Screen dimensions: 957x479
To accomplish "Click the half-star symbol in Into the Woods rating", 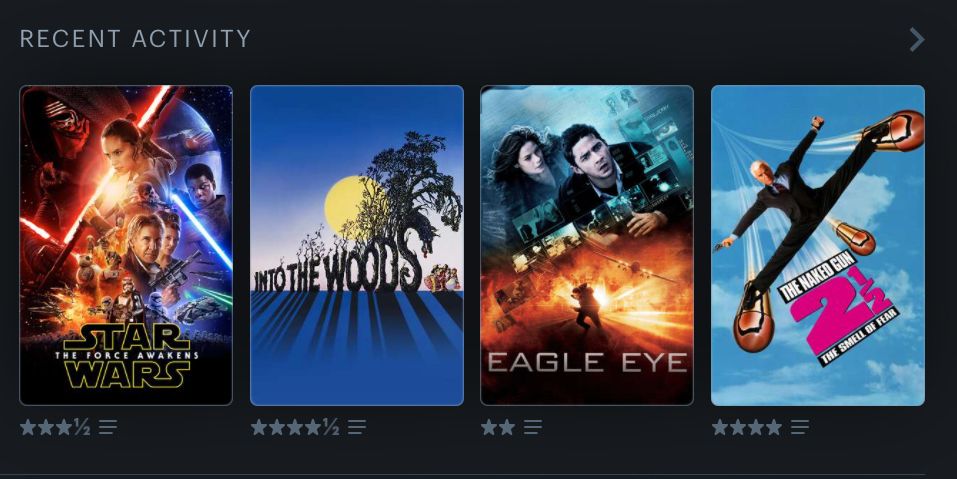I will point(331,427).
